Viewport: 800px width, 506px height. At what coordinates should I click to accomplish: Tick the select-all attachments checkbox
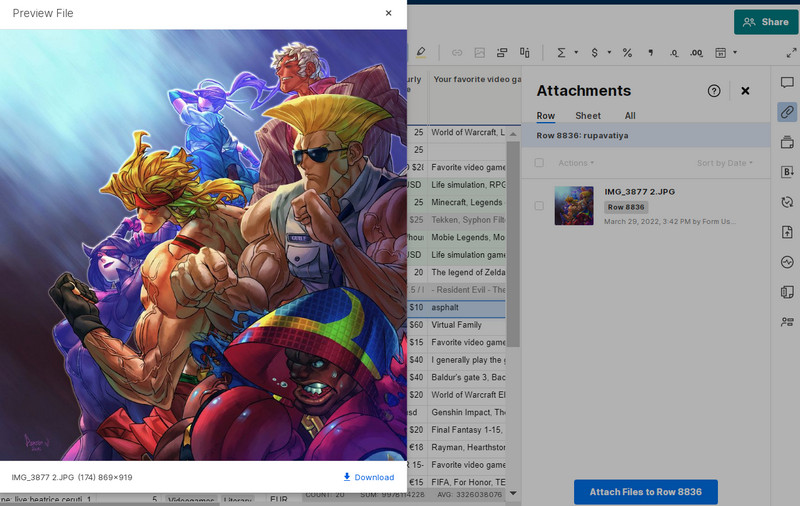pos(539,163)
